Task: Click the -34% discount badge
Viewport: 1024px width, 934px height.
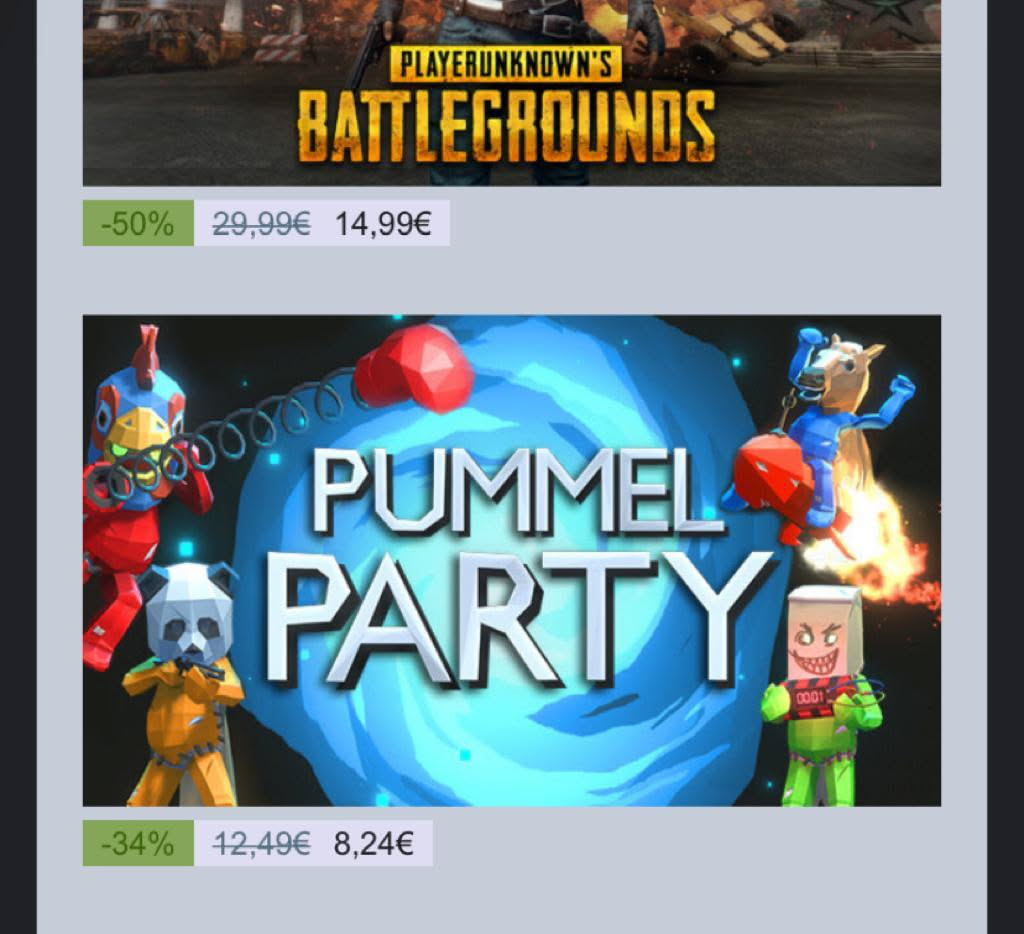Action: click(x=138, y=844)
